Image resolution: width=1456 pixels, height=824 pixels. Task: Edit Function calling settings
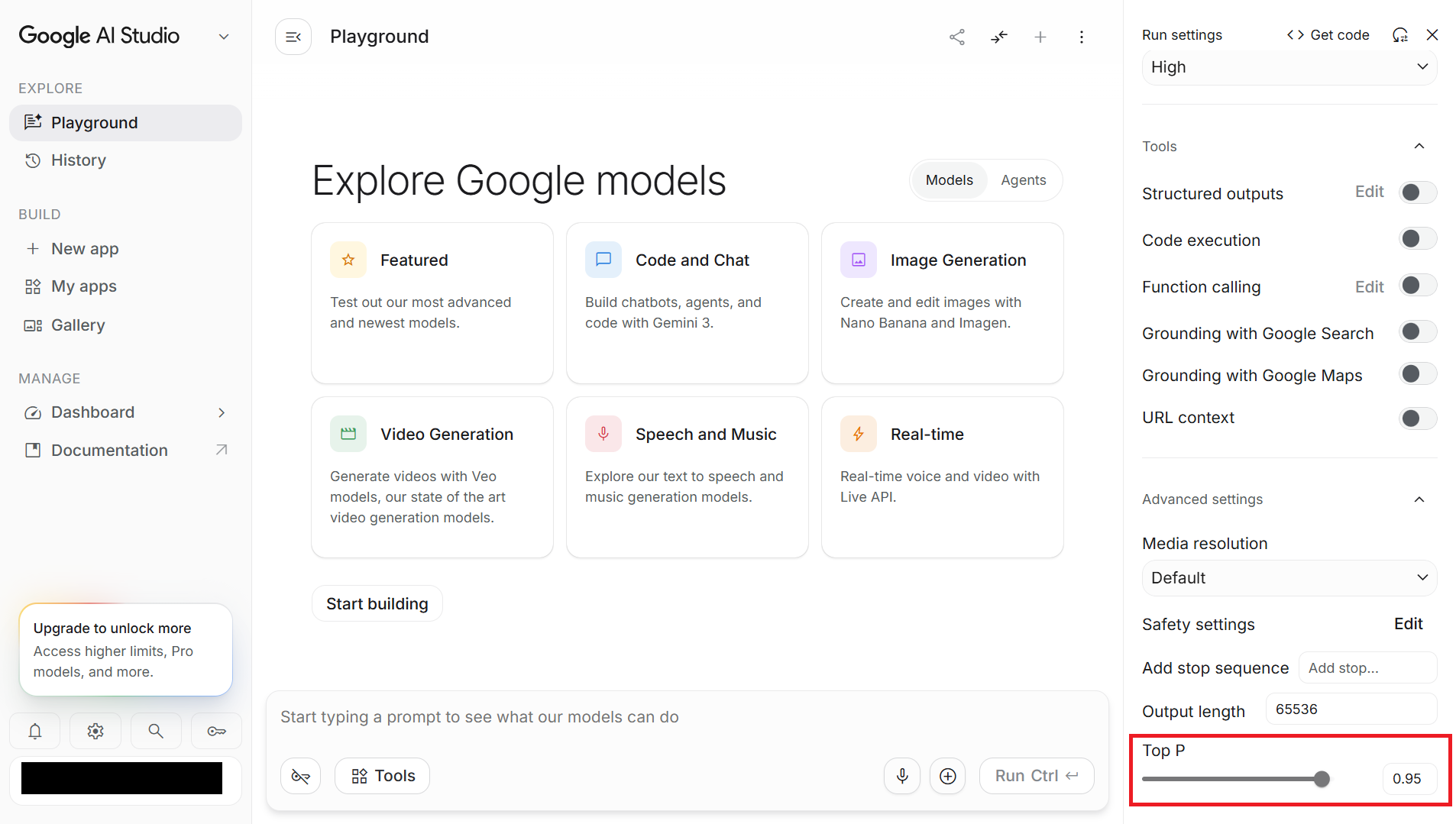(x=1369, y=287)
